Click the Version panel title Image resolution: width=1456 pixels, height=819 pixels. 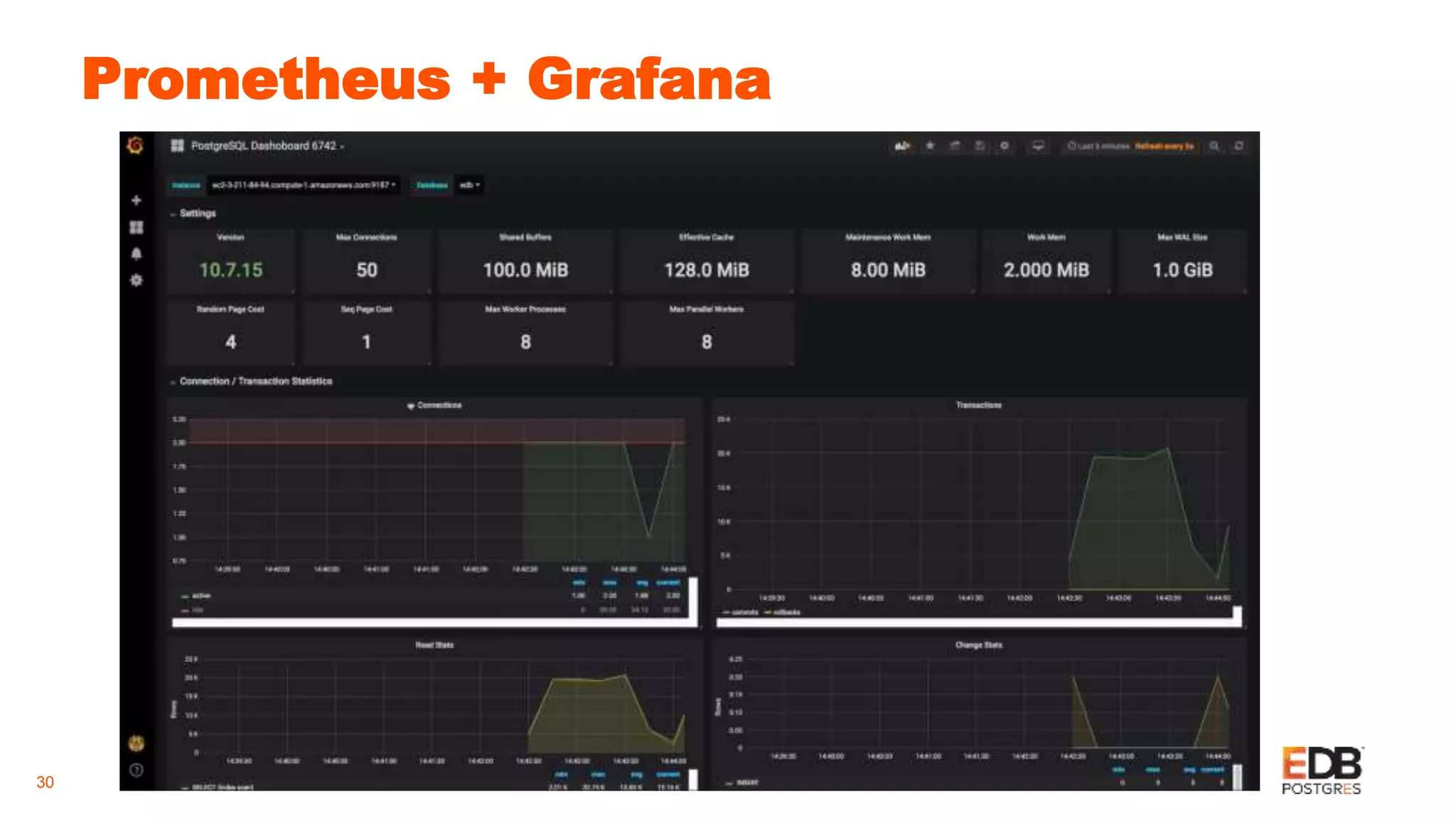point(230,237)
